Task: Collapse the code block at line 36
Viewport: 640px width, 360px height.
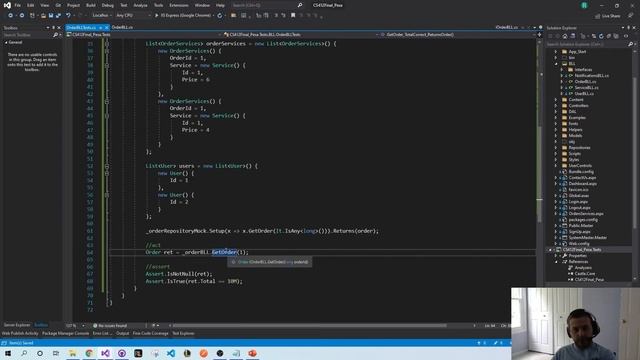Action: [x=107, y=51]
